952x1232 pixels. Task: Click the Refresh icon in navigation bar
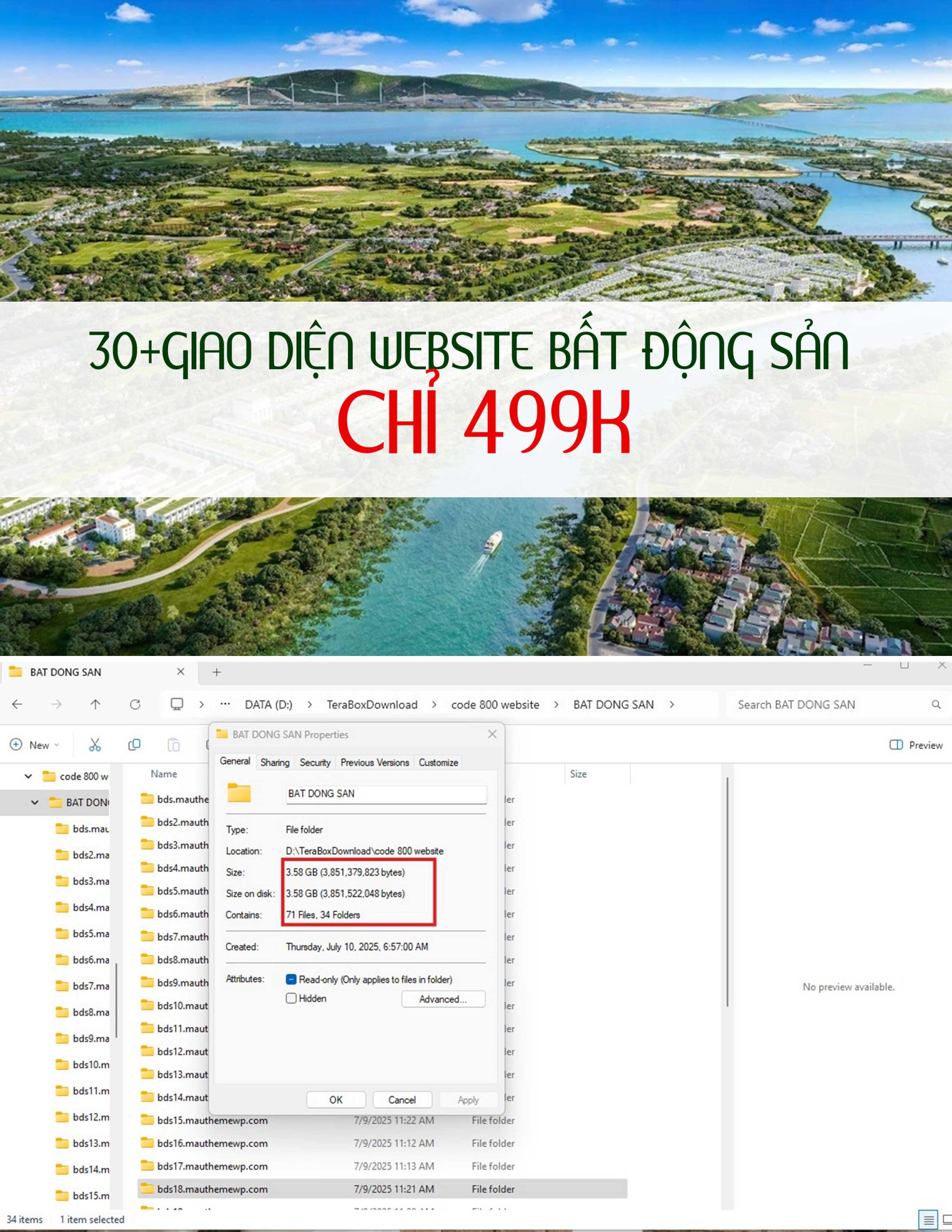135,704
